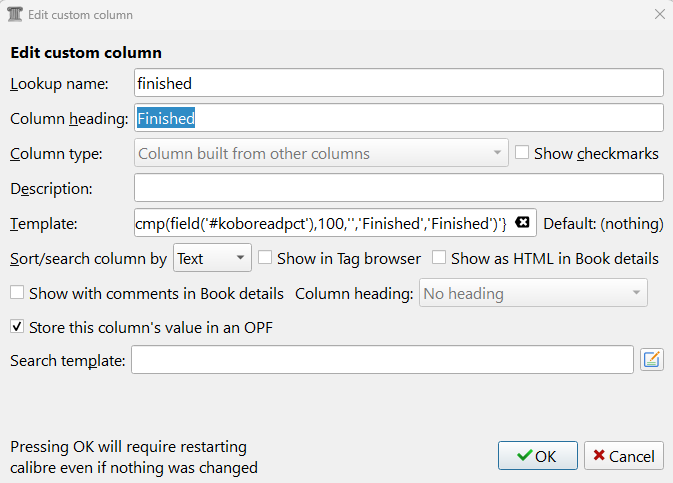Clear the Template field with the erase icon
673x483 pixels.
pyautogui.click(x=522, y=222)
